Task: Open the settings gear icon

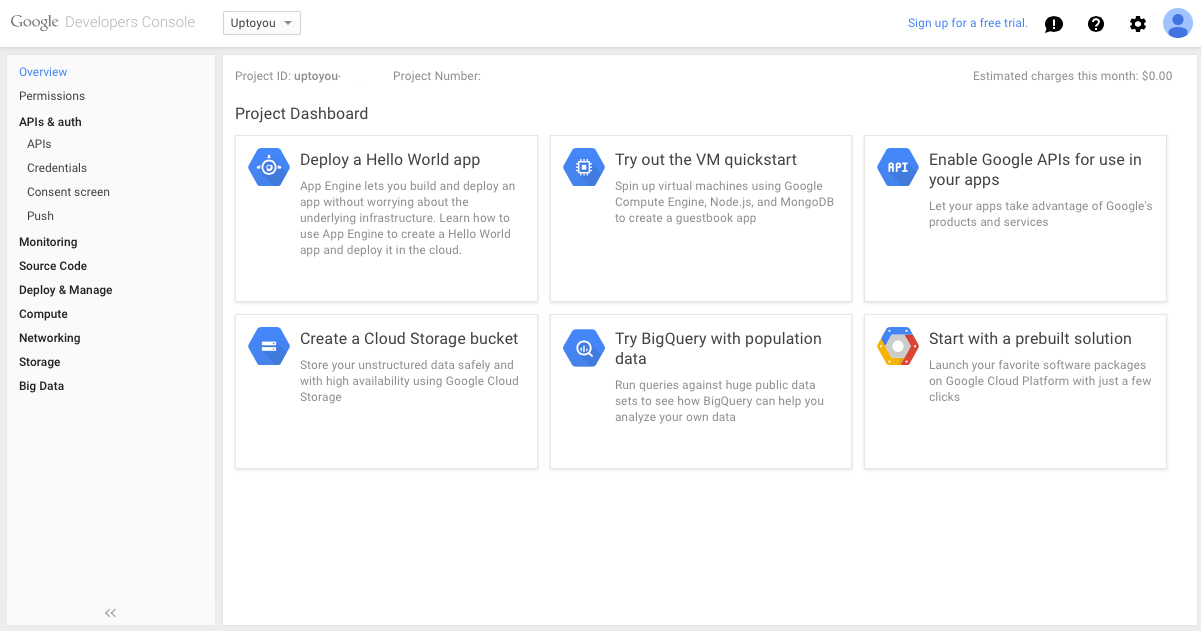Action: 1138,24
